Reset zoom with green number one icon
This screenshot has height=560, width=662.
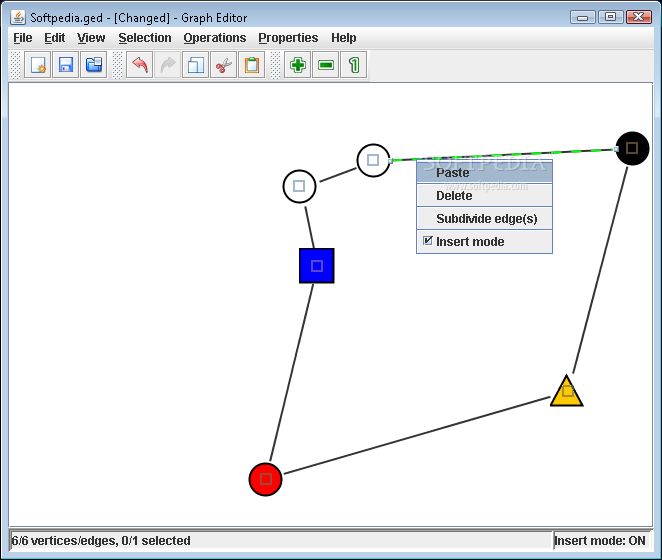[x=354, y=65]
